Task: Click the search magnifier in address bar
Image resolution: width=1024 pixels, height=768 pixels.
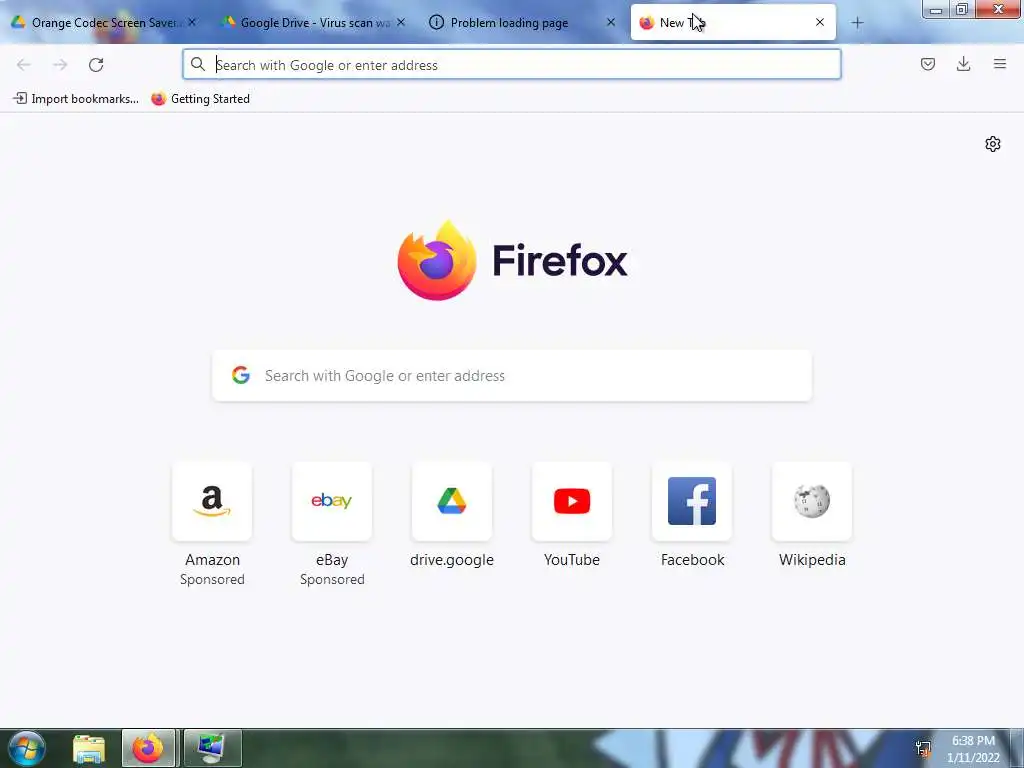Action: pyautogui.click(x=198, y=64)
